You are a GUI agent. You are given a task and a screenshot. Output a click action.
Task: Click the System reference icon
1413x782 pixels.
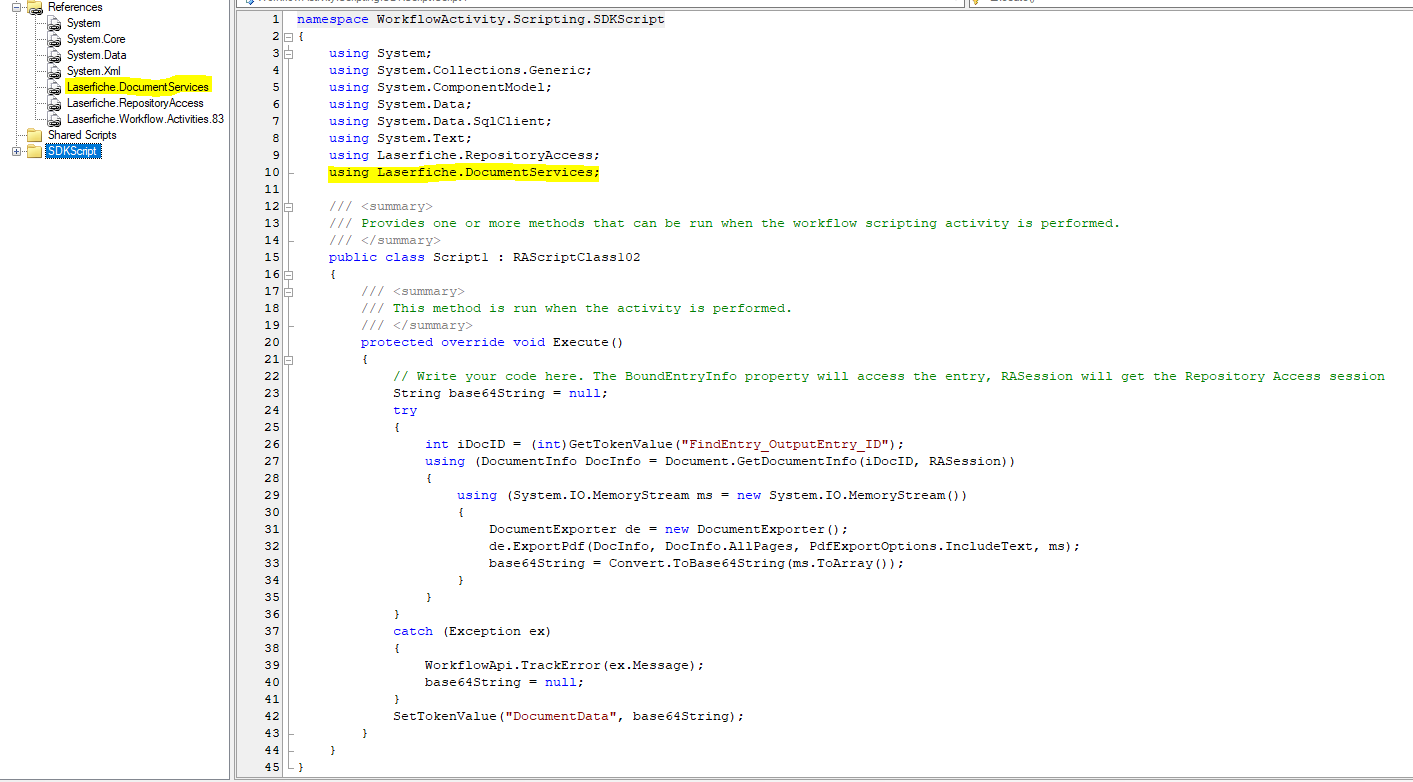55,23
